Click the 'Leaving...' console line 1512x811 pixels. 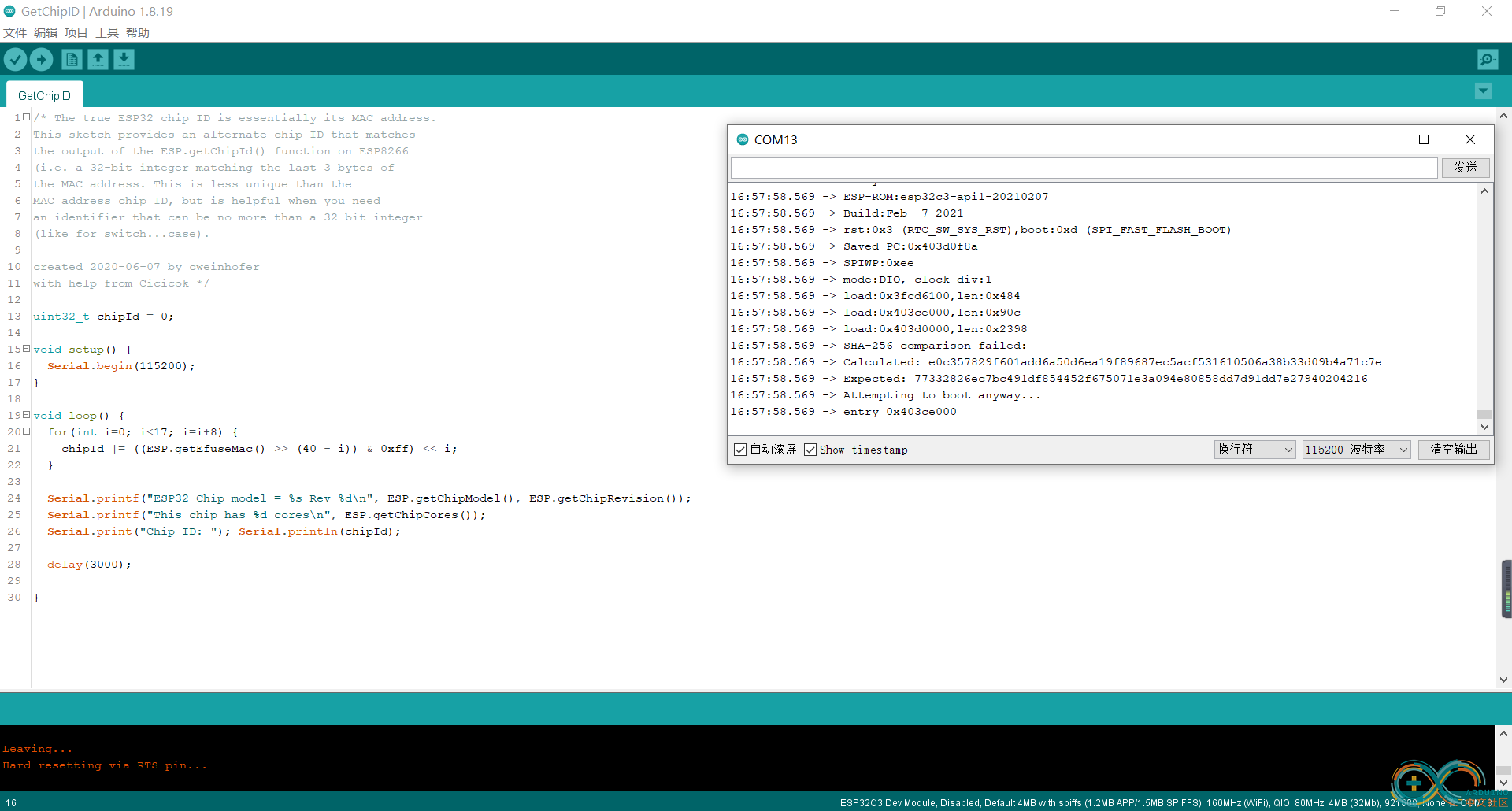(37, 749)
